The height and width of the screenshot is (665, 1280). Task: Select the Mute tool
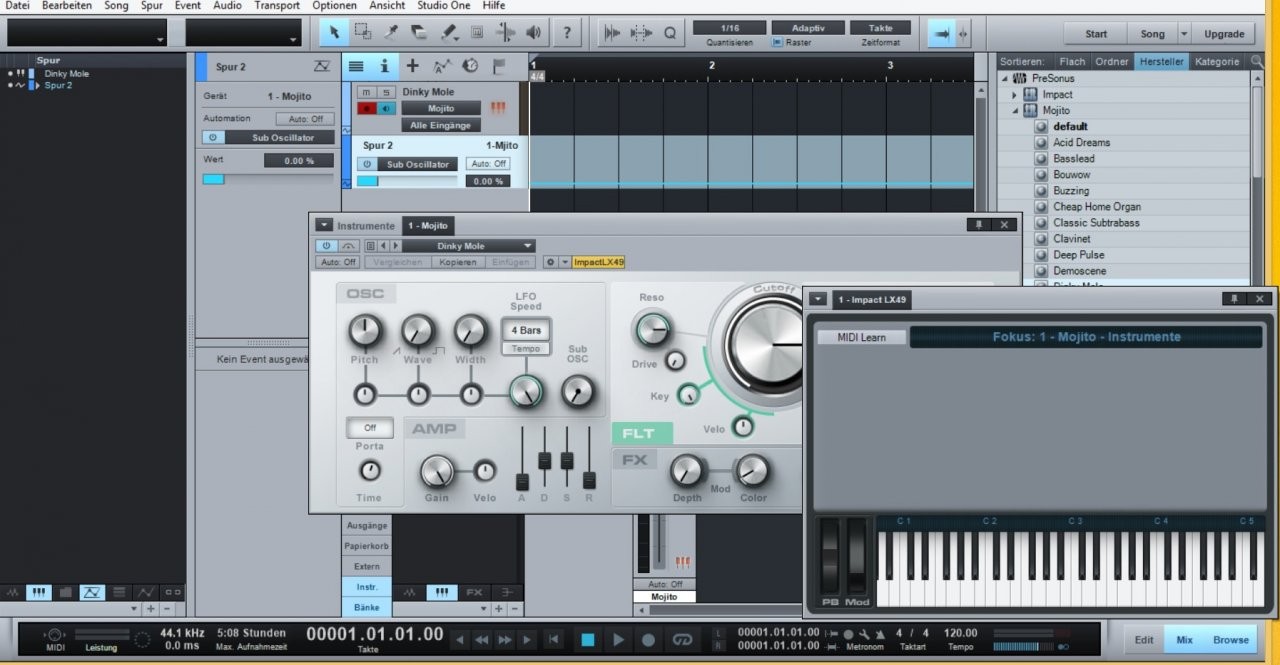(477, 33)
